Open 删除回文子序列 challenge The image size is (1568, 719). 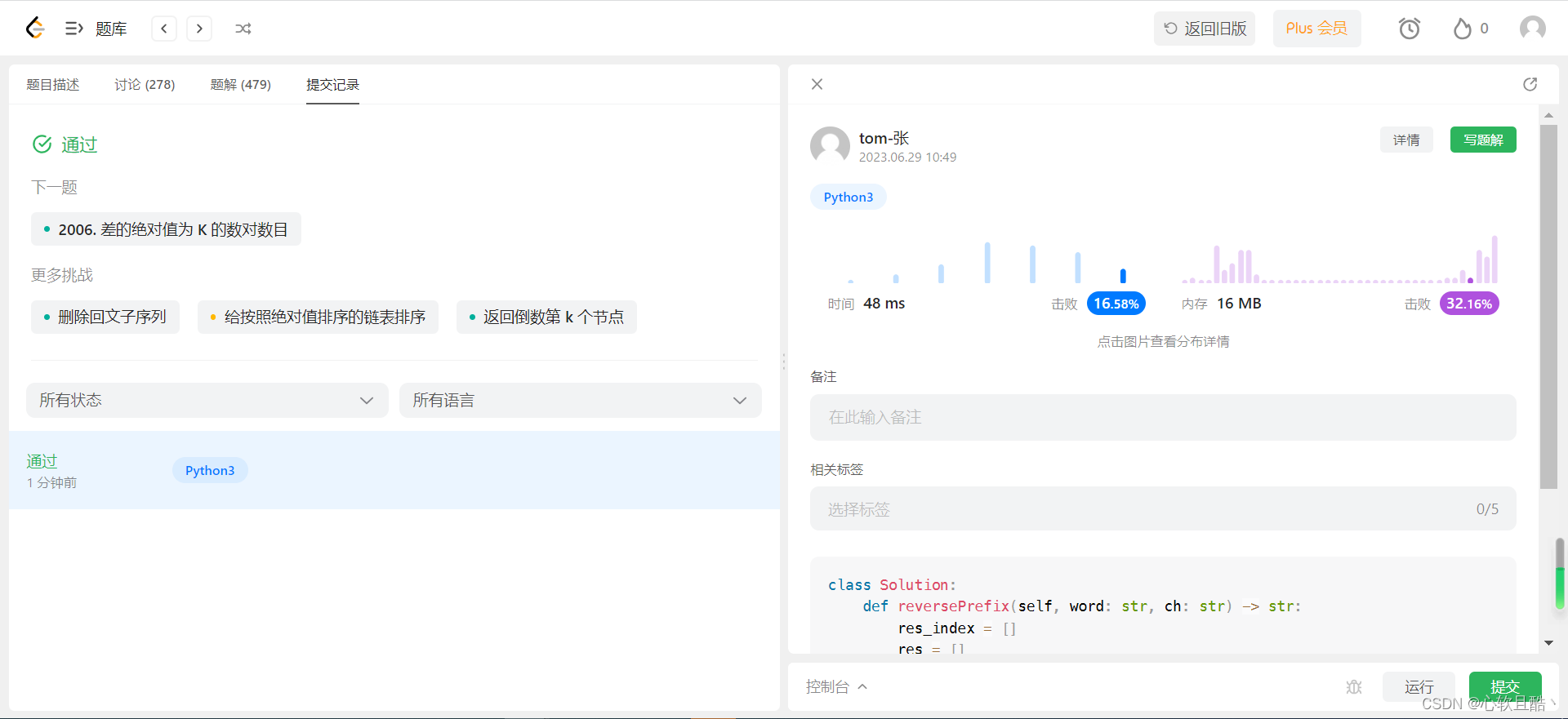(x=105, y=317)
